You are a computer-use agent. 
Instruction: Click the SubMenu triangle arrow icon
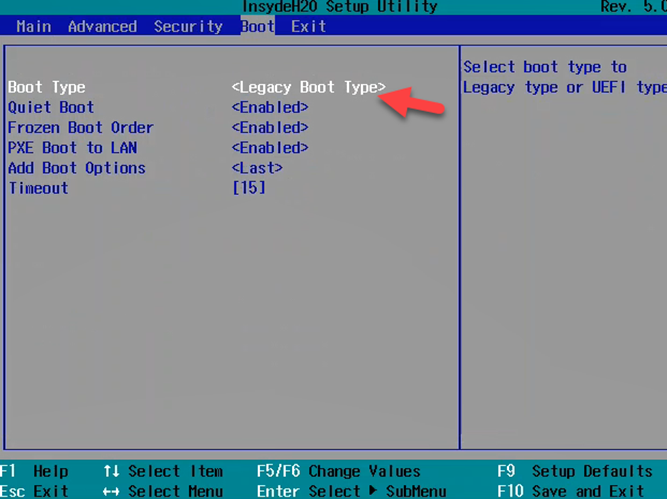coord(374,491)
